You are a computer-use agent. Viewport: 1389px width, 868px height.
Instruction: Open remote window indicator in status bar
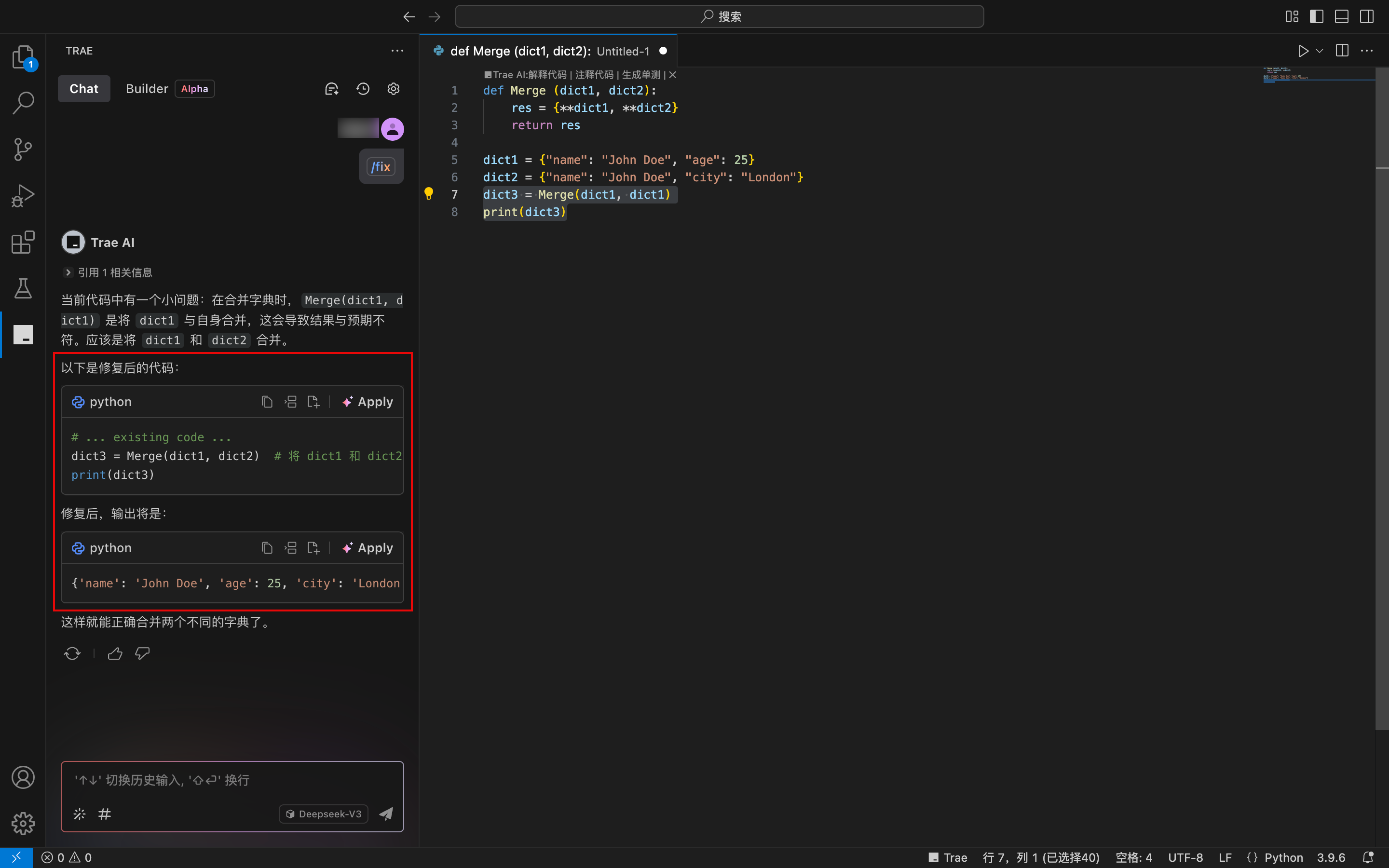pos(16,858)
